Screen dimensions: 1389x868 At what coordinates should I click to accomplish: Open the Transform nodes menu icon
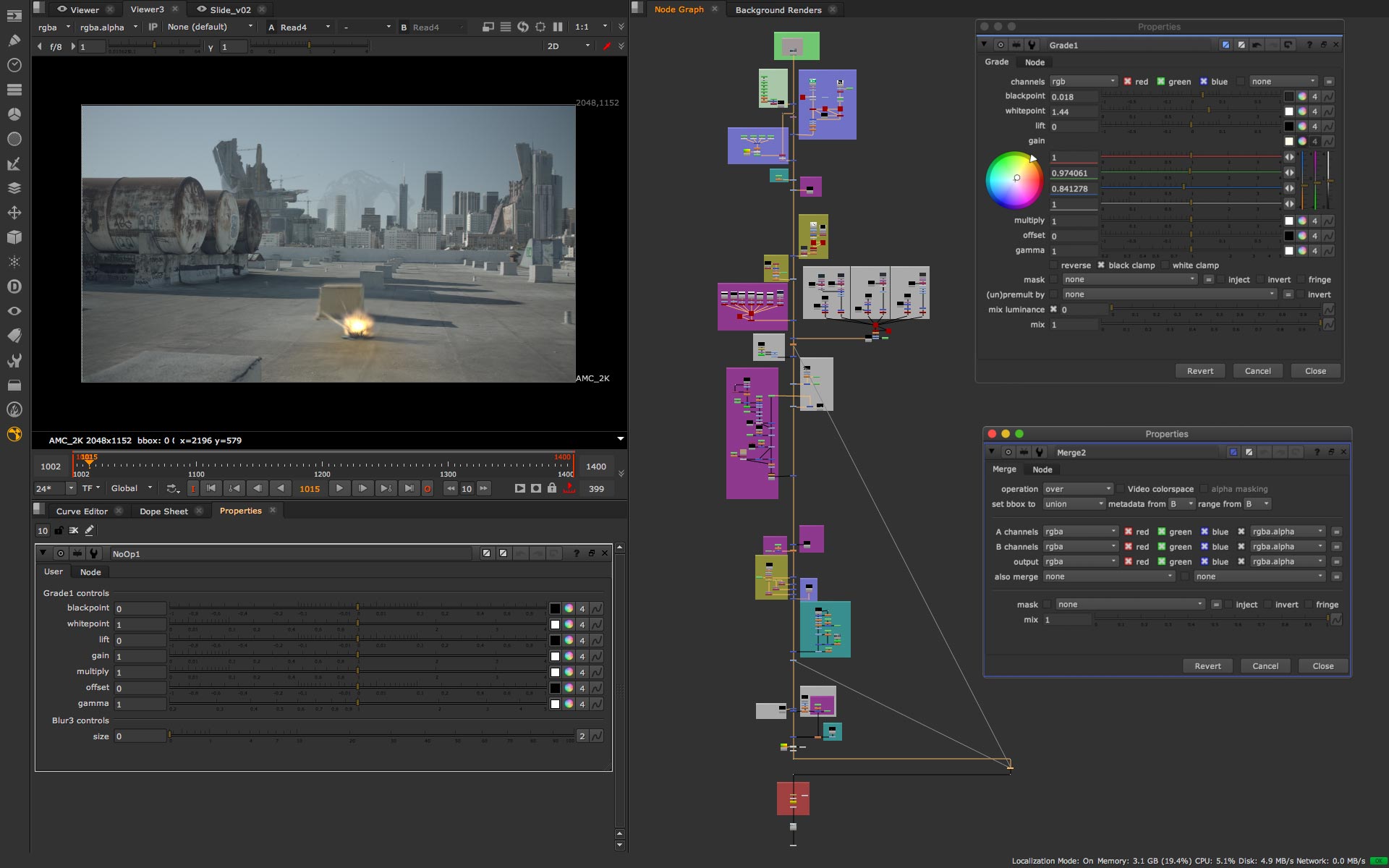[x=14, y=213]
